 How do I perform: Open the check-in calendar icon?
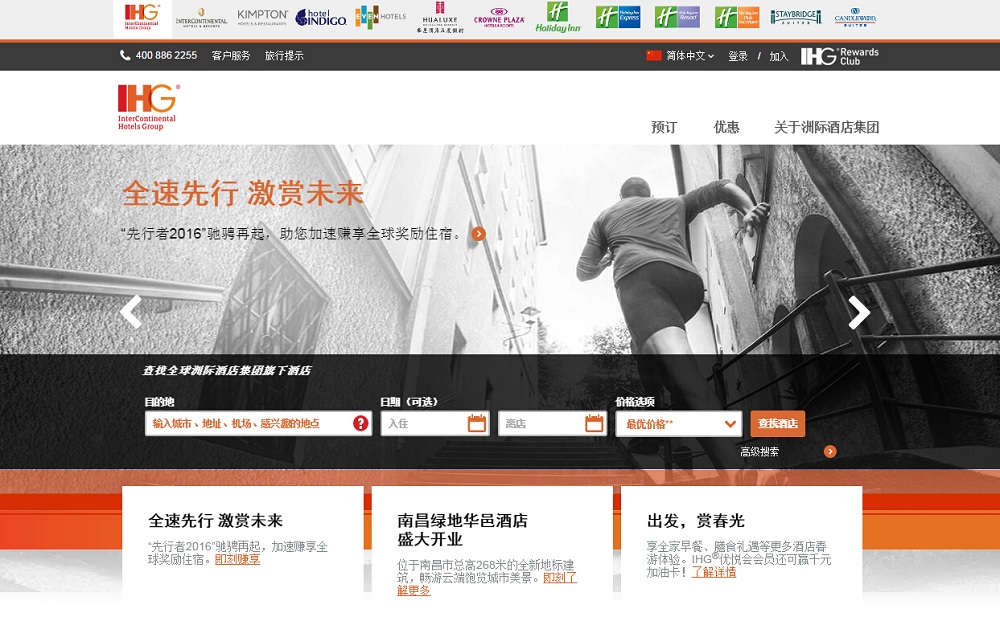(476, 423)
